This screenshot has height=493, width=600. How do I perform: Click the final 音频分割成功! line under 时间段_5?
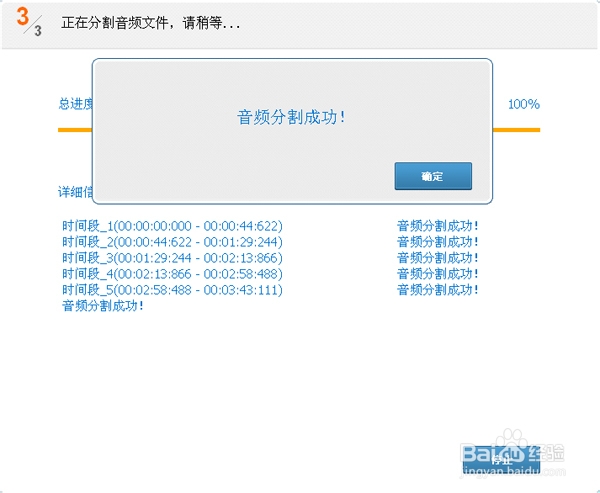[x=103, y=306]
